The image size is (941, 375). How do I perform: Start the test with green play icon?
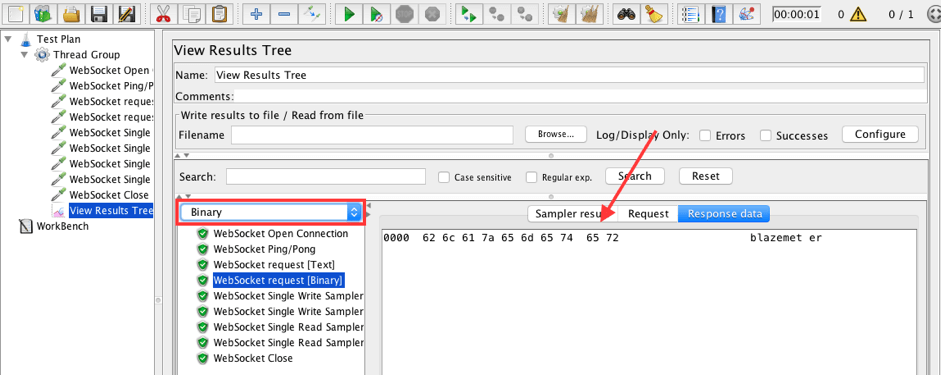pos(349,13)
